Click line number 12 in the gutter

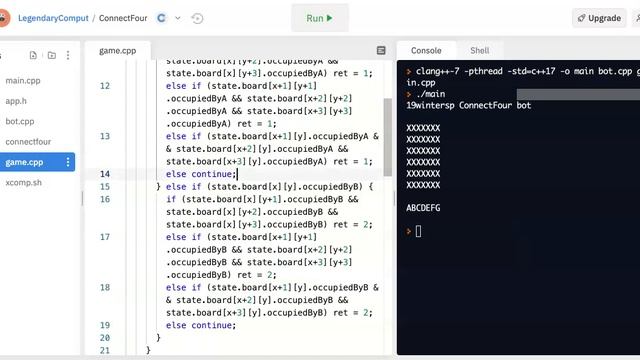click(x=105, y=86)
